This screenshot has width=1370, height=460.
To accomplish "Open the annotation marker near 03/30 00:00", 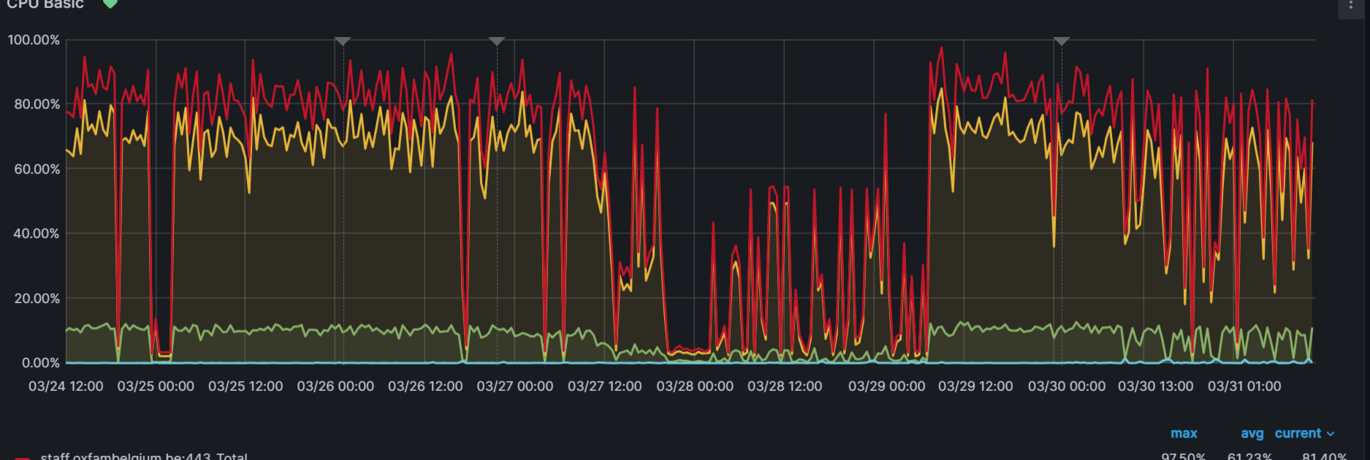I will pyautogui.click(x=1062, y=41).
